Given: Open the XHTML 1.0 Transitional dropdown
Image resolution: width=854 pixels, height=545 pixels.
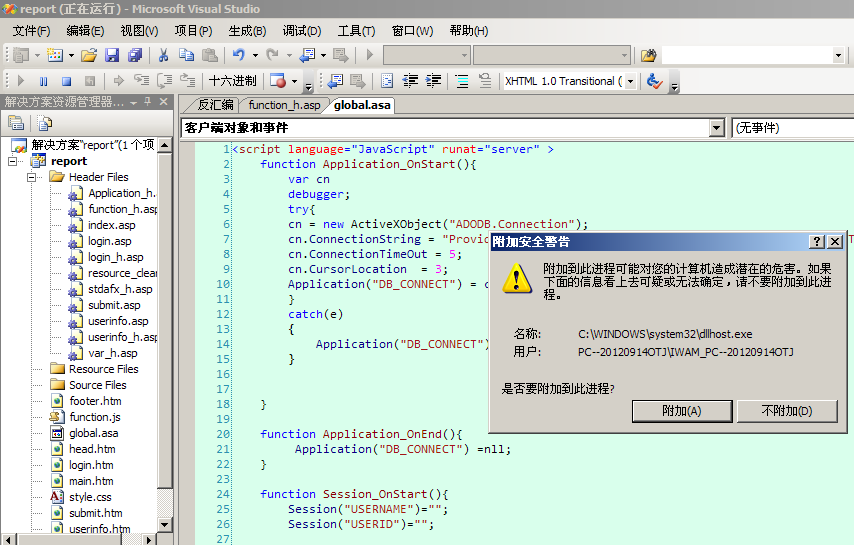Looking at the screenshot, I should (x=630, y=81).
